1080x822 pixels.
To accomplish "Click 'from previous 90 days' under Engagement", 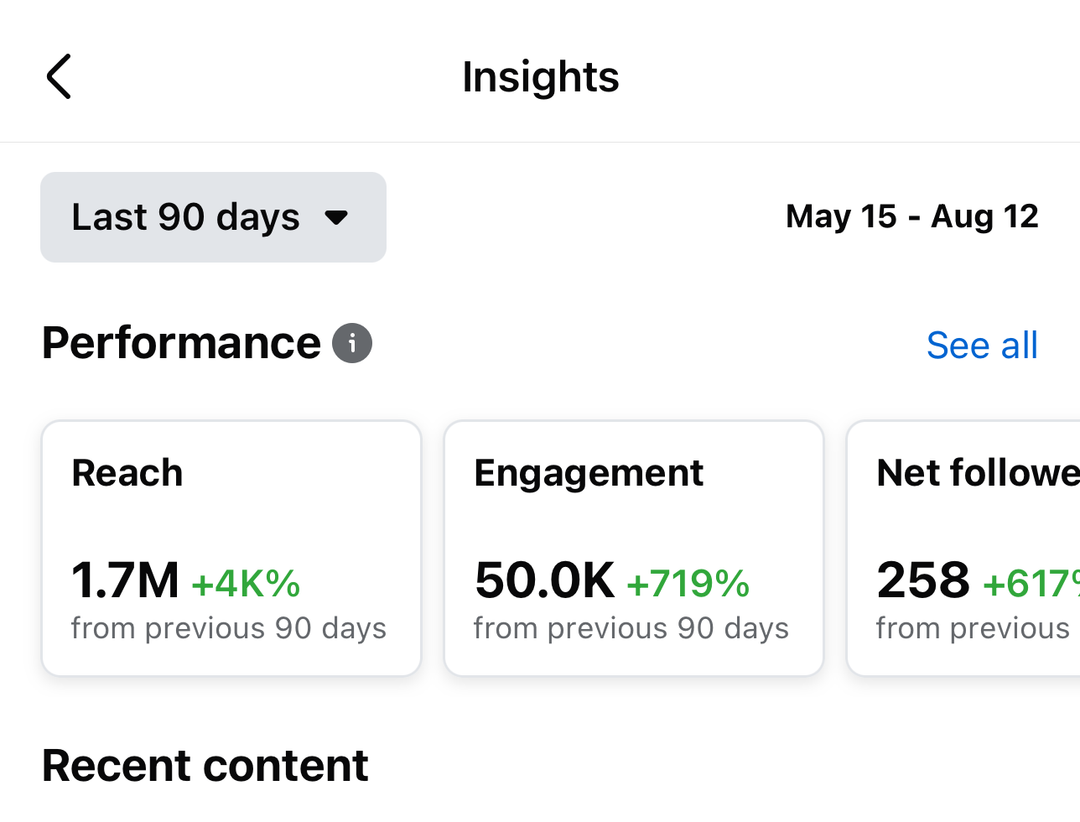I will point(631,629).
